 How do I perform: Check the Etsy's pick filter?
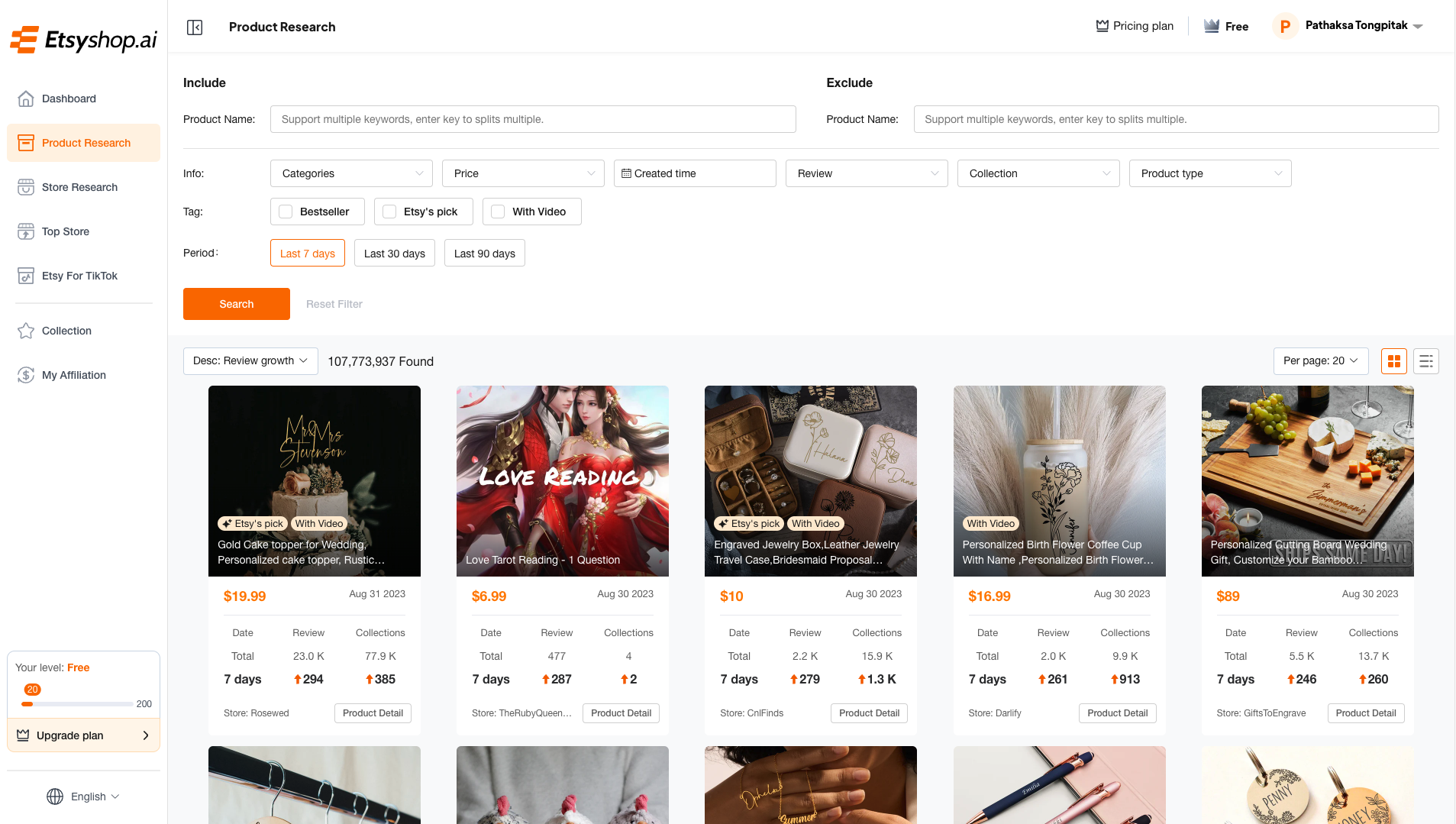pyautogui.click(x=389, y=212)
